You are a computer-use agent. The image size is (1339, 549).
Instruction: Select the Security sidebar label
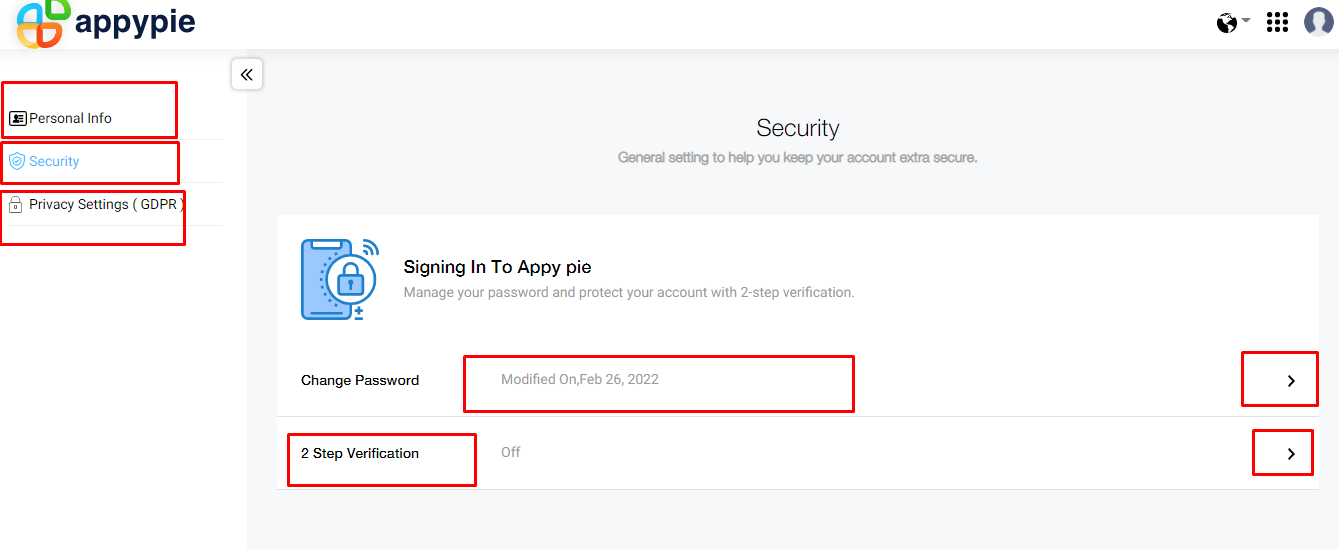(x=54, y=161)
